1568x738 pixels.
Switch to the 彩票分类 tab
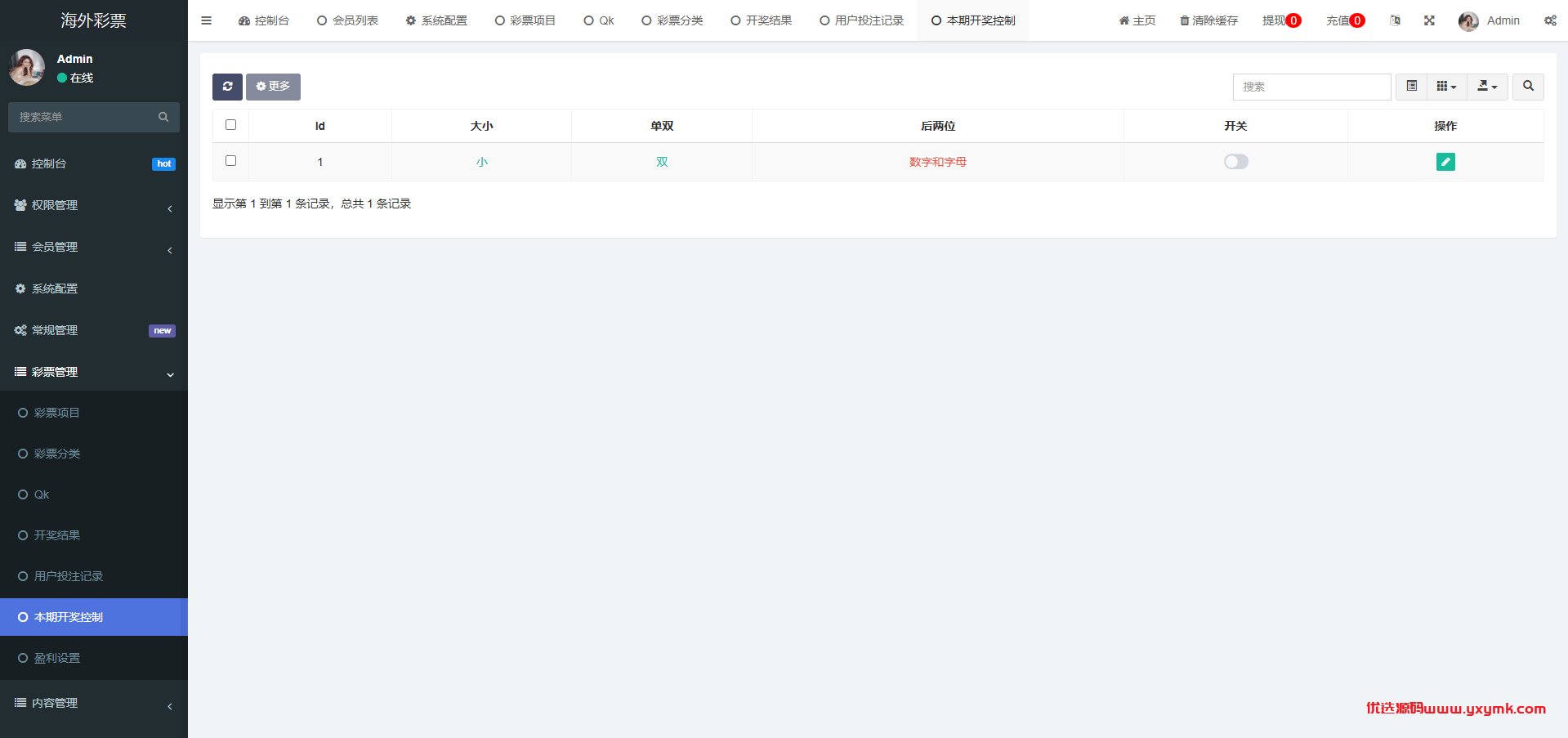[672, 20]
